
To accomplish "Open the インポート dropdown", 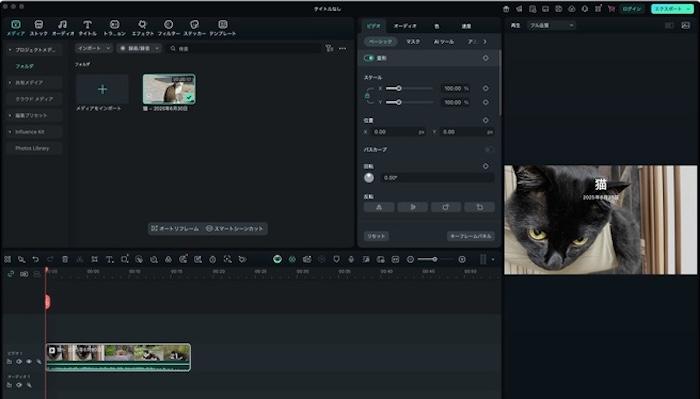I will 93,48.
